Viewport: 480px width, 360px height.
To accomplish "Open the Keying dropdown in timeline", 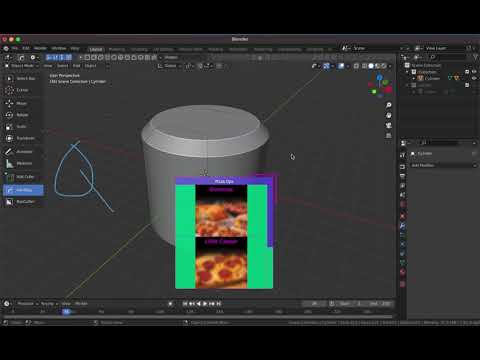I will [x=49, y=304].
